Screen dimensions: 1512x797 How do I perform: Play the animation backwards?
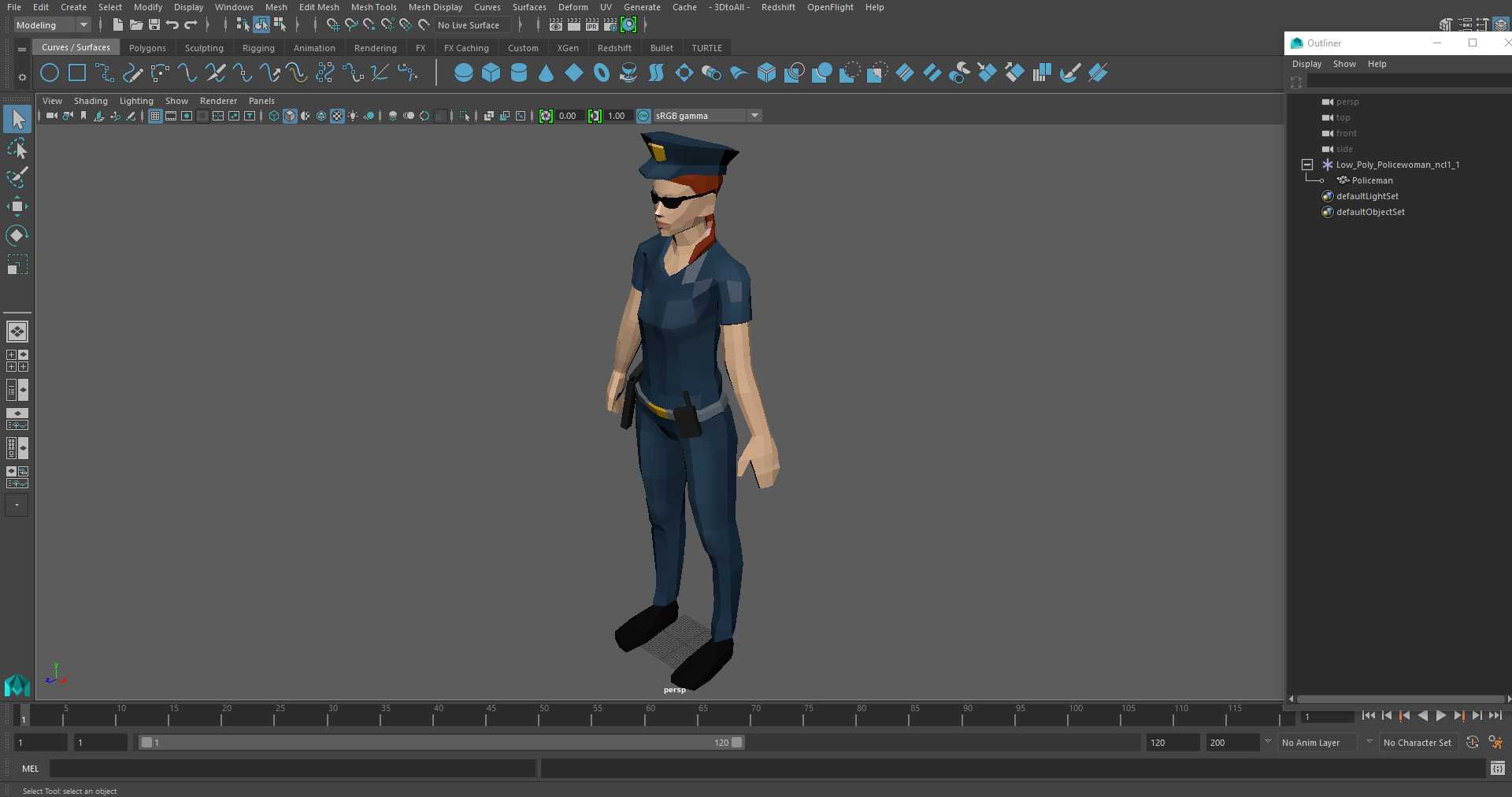[1422, 716]
